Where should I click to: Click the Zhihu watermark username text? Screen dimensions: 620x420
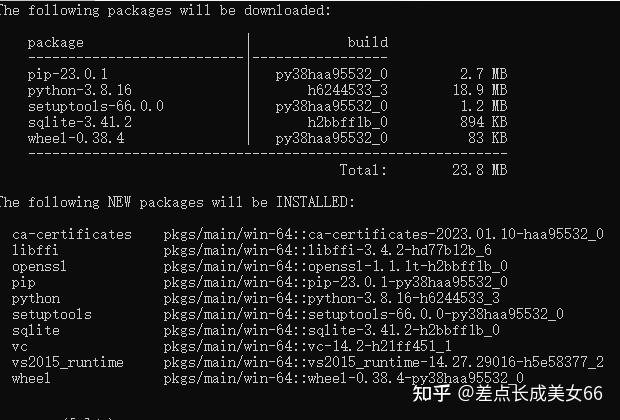[531, 394]
